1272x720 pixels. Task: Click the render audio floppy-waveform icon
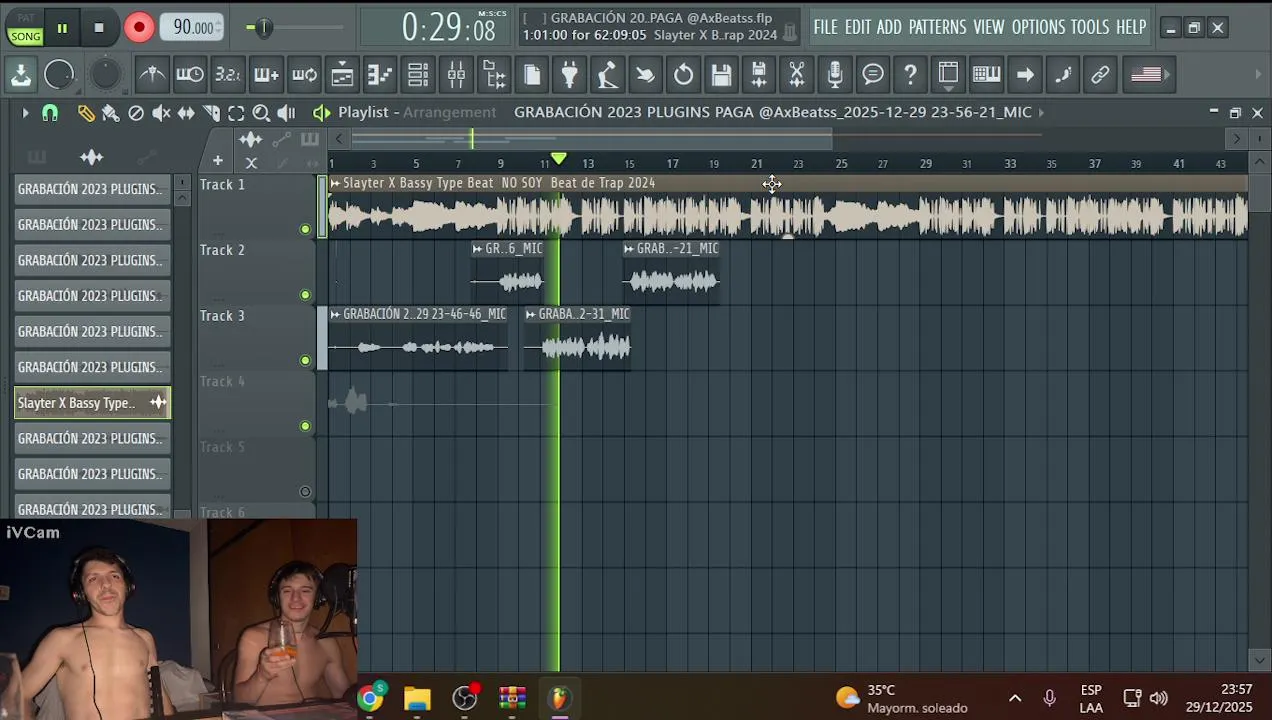tap(759, 74)
